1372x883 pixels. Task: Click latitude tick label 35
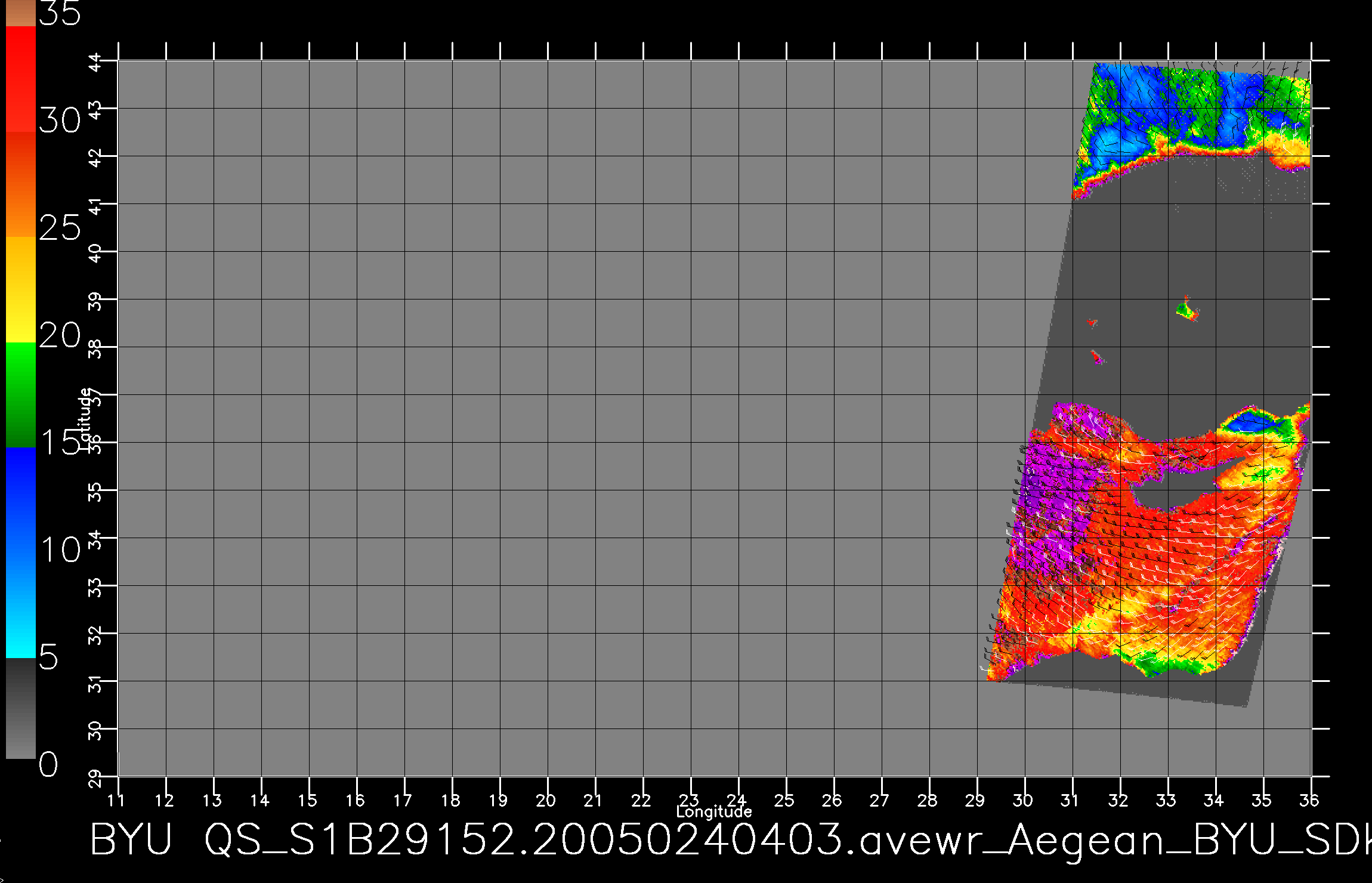[95, 492]
